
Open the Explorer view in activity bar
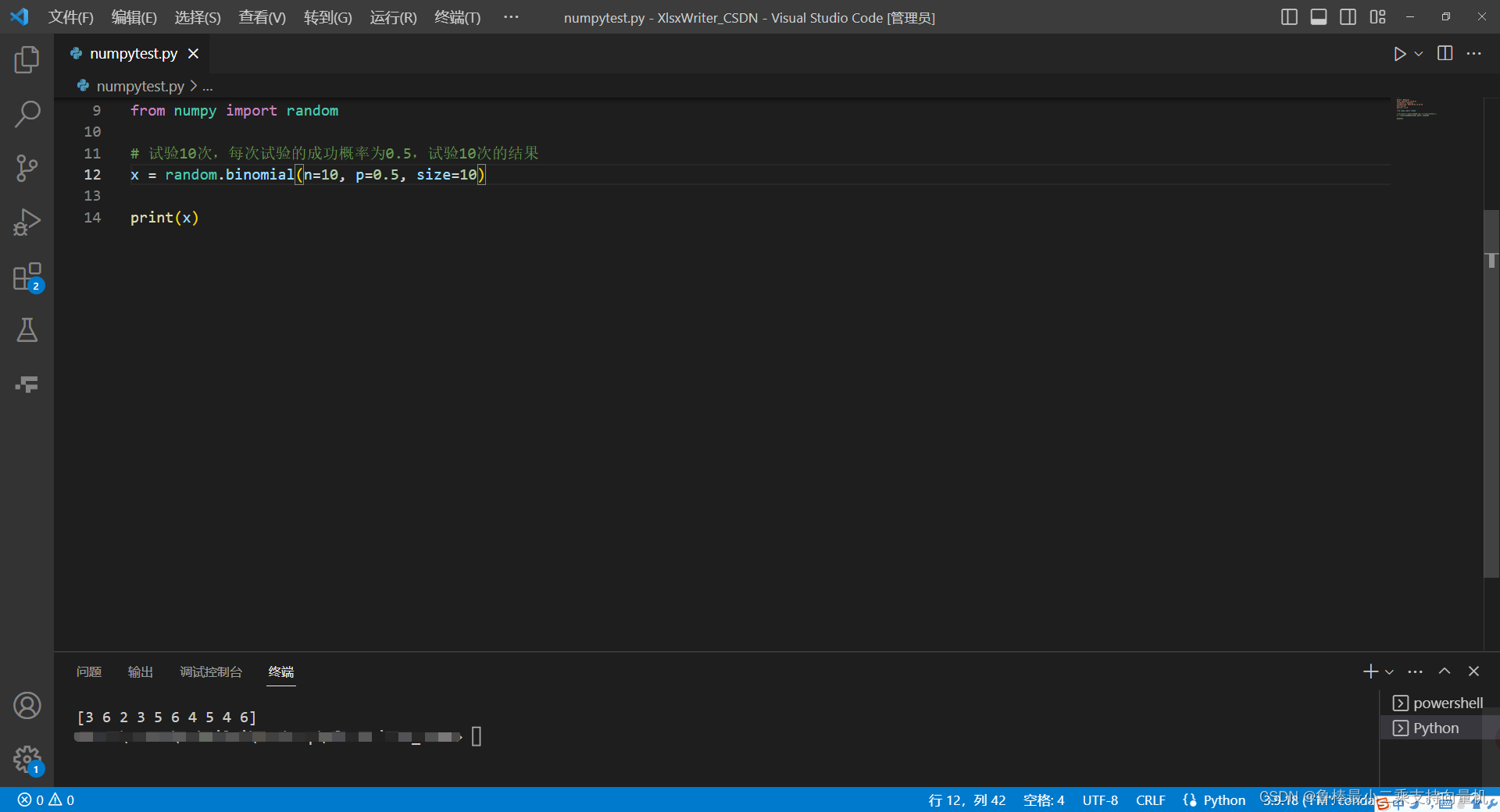pos(27,59)
